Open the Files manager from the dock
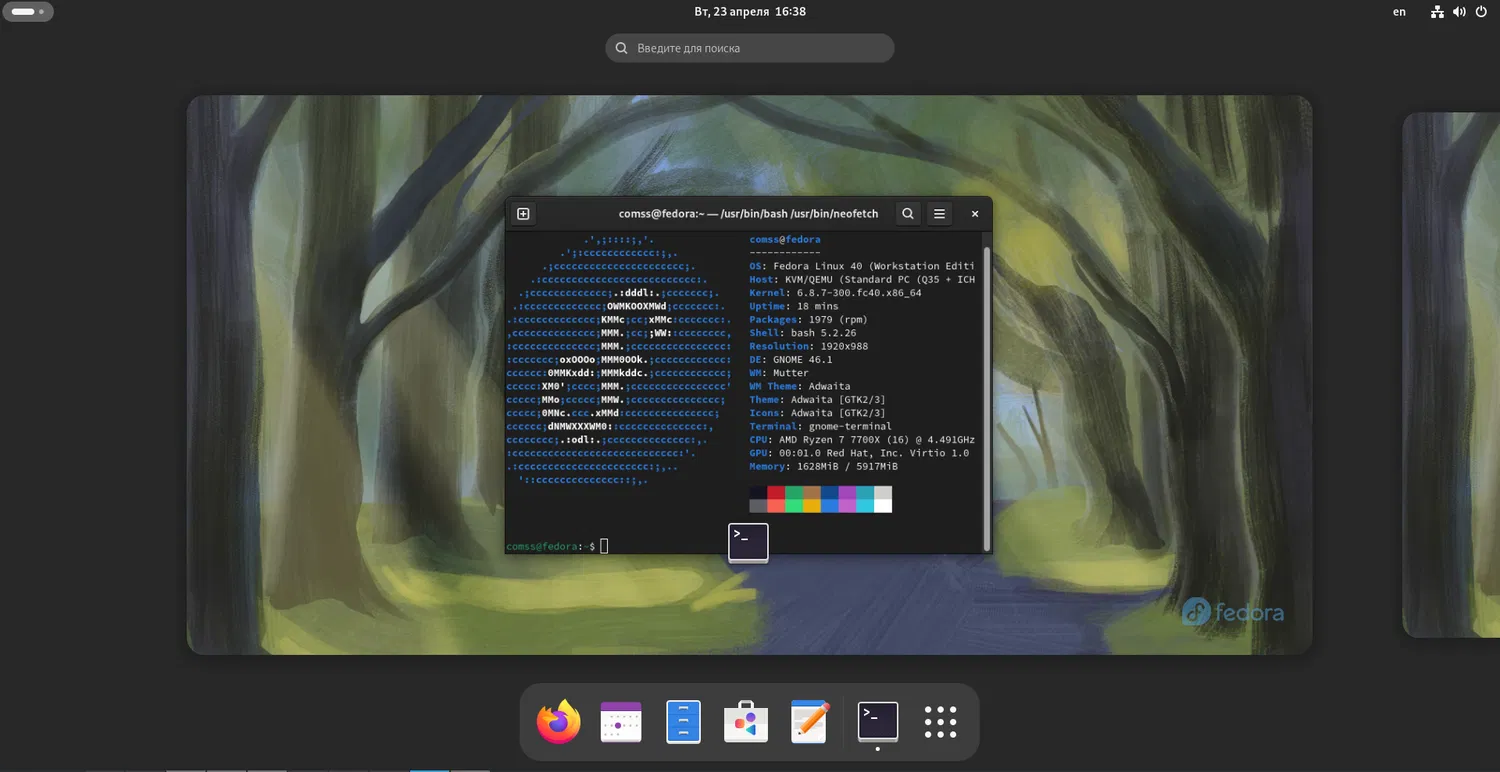Screen dimensions: 1500x772 tap(683, 722)
